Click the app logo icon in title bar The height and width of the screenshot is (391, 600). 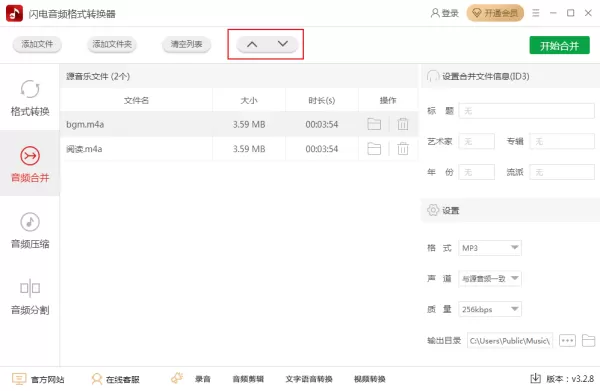coord(14,13)
